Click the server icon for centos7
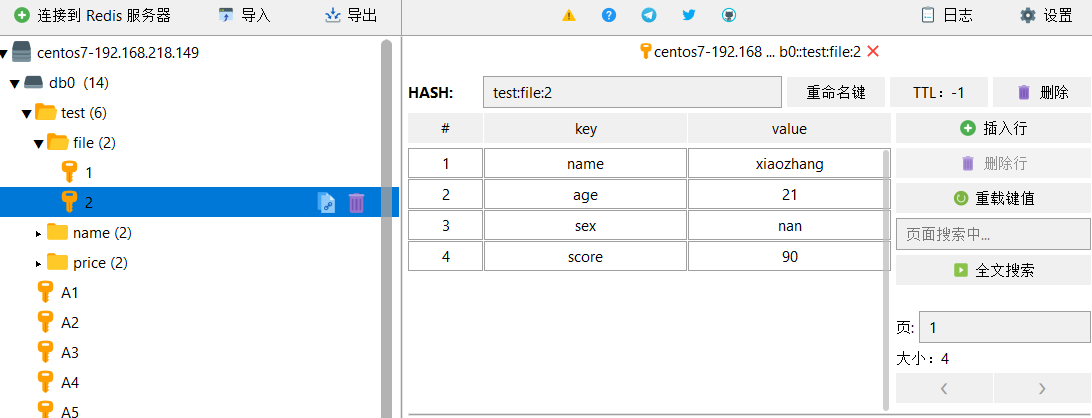This screenshot has height=418, width=1092. click(22, 52)
